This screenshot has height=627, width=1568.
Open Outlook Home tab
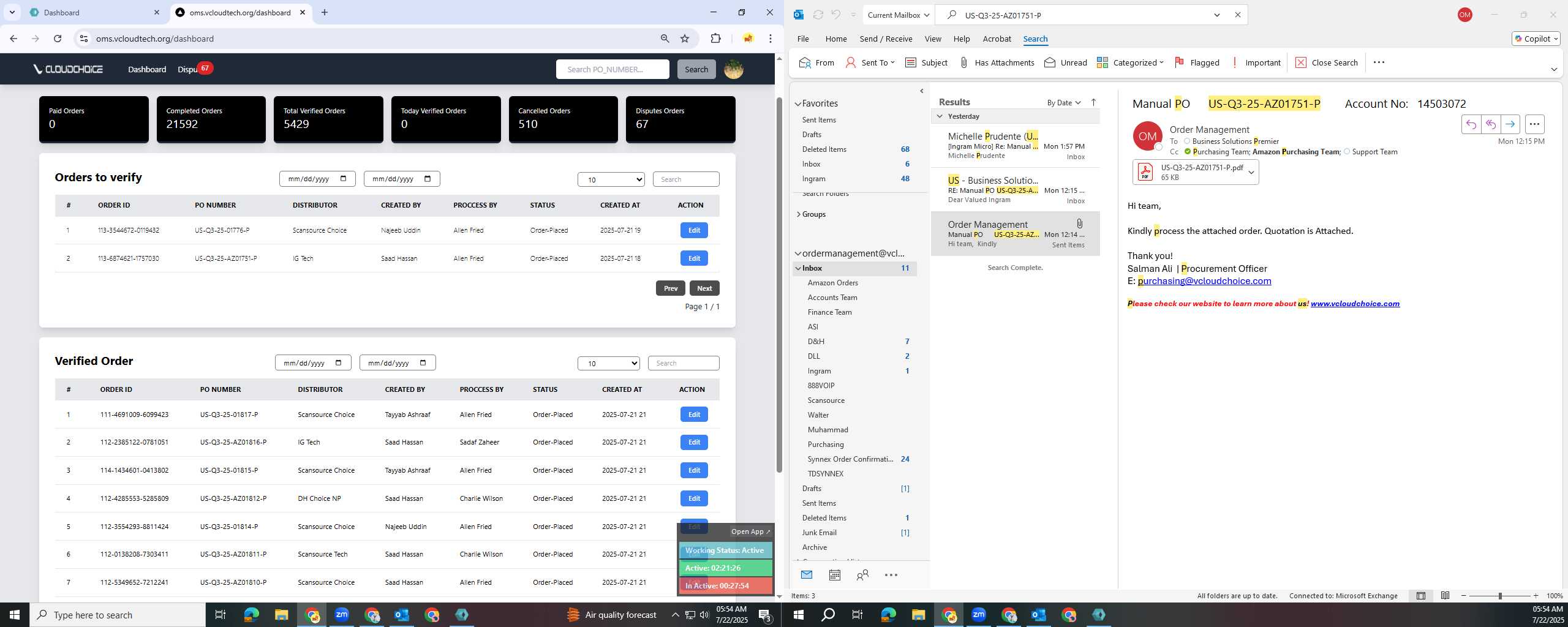pos(836,39)
